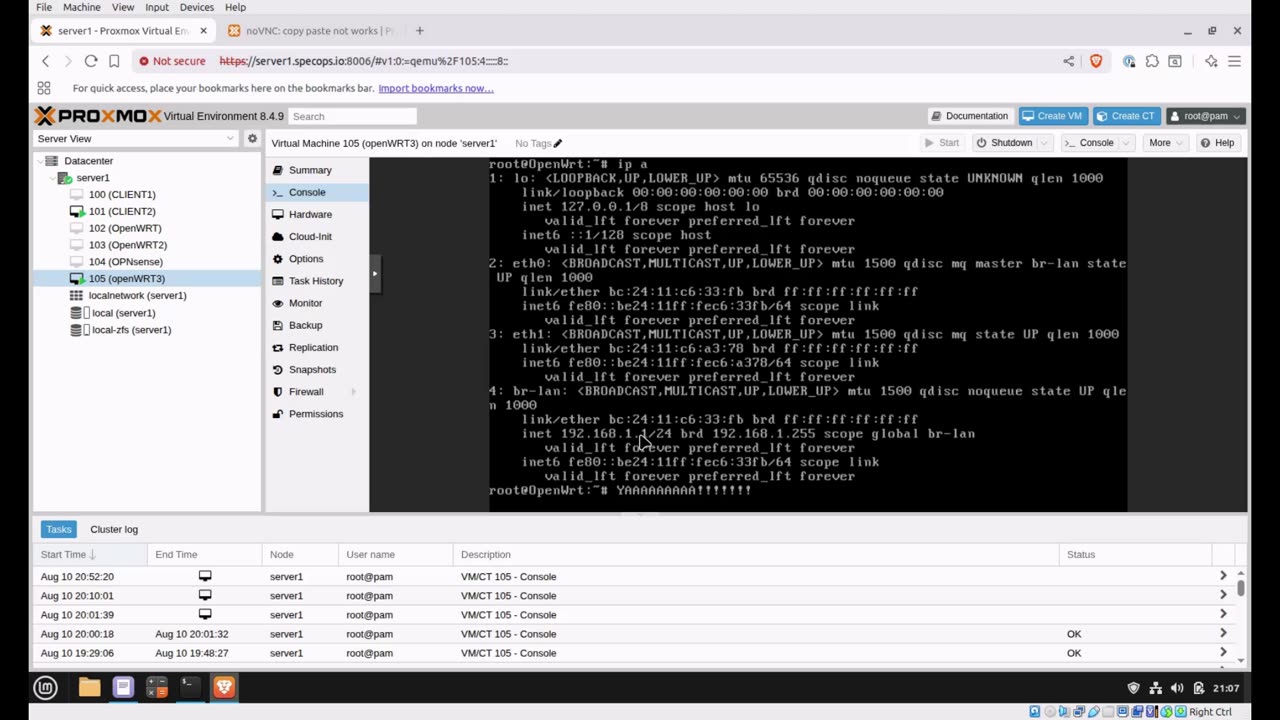This screenshot has width=1280, height=720.
Task: View the Task History section
Action: click(315, 281)
